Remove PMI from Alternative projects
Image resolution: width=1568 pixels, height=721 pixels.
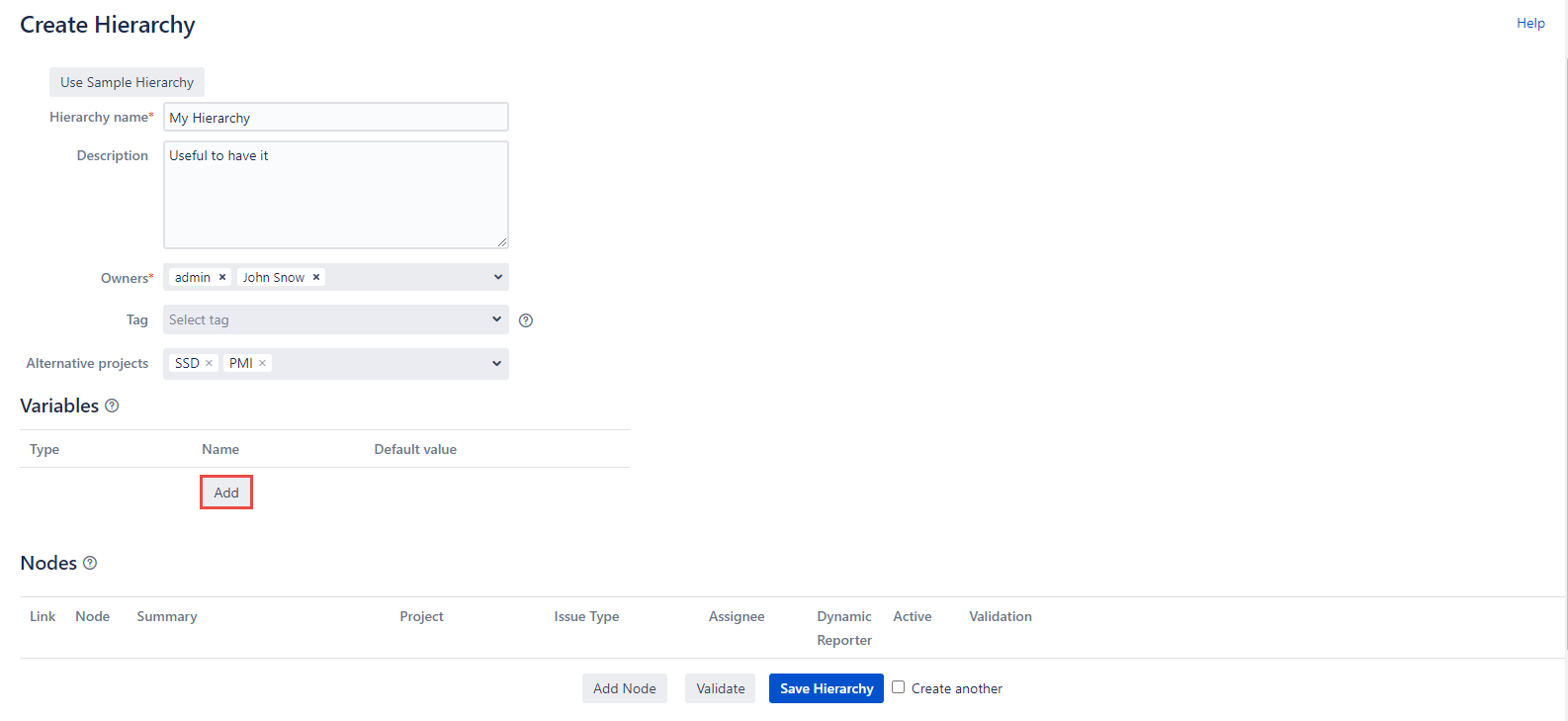coord(262,364)
